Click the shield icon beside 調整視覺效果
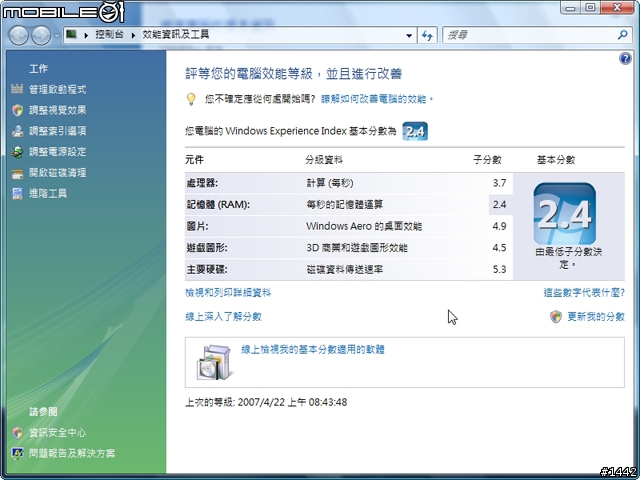The width and height of the screenshot is (640, 480). 17,110
